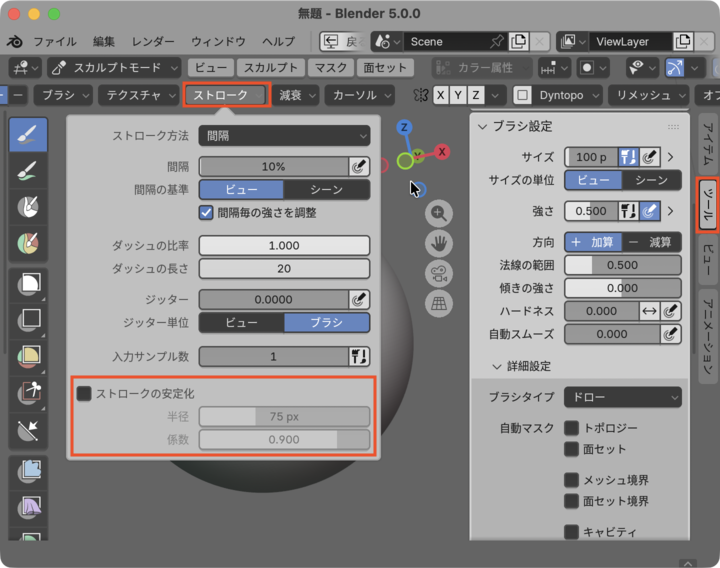
Task: Open the ストローク方法 dropdown
Action: coord(284,135)
